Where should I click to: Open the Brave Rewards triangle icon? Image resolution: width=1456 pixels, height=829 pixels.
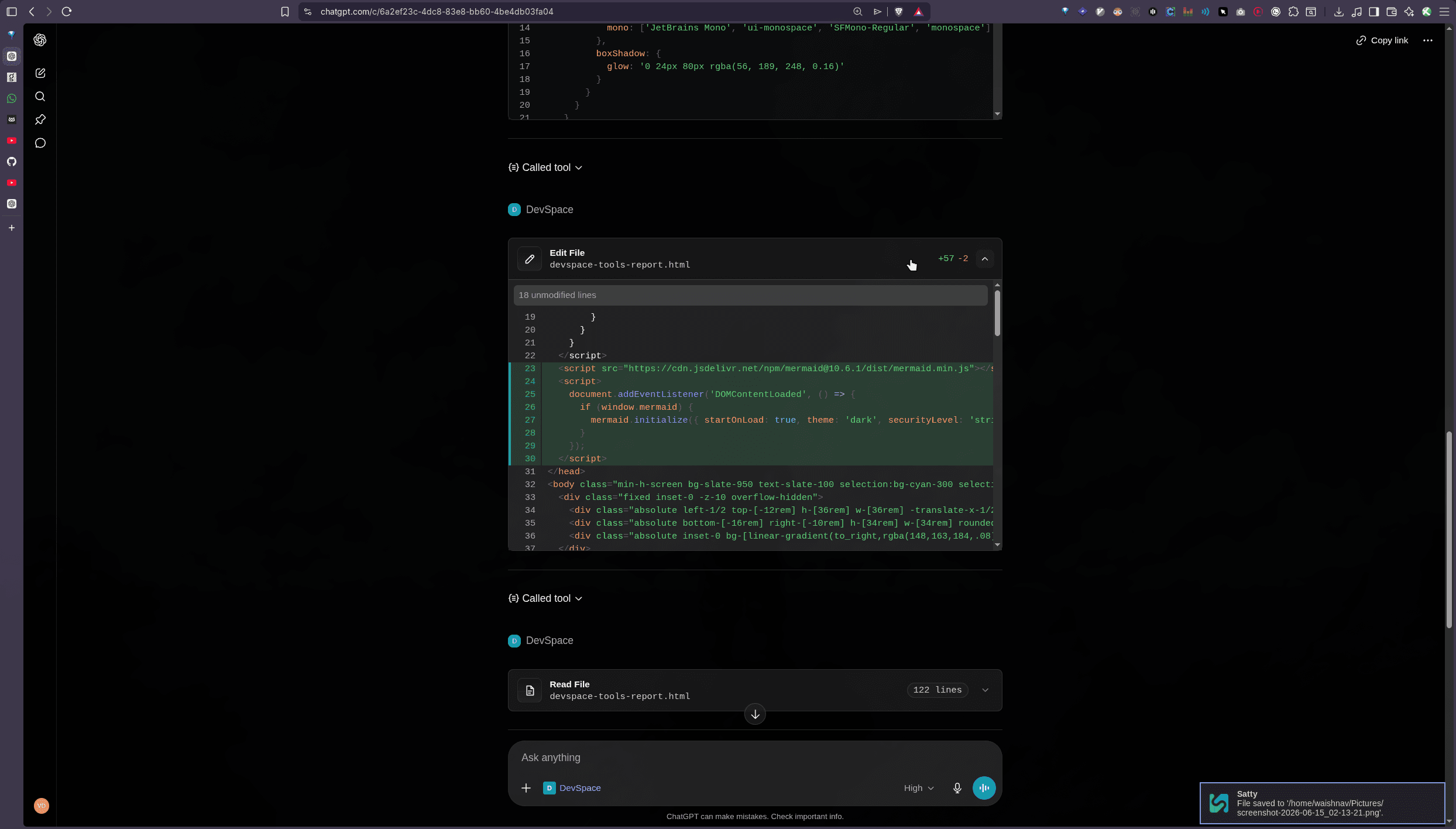point(919,12)
